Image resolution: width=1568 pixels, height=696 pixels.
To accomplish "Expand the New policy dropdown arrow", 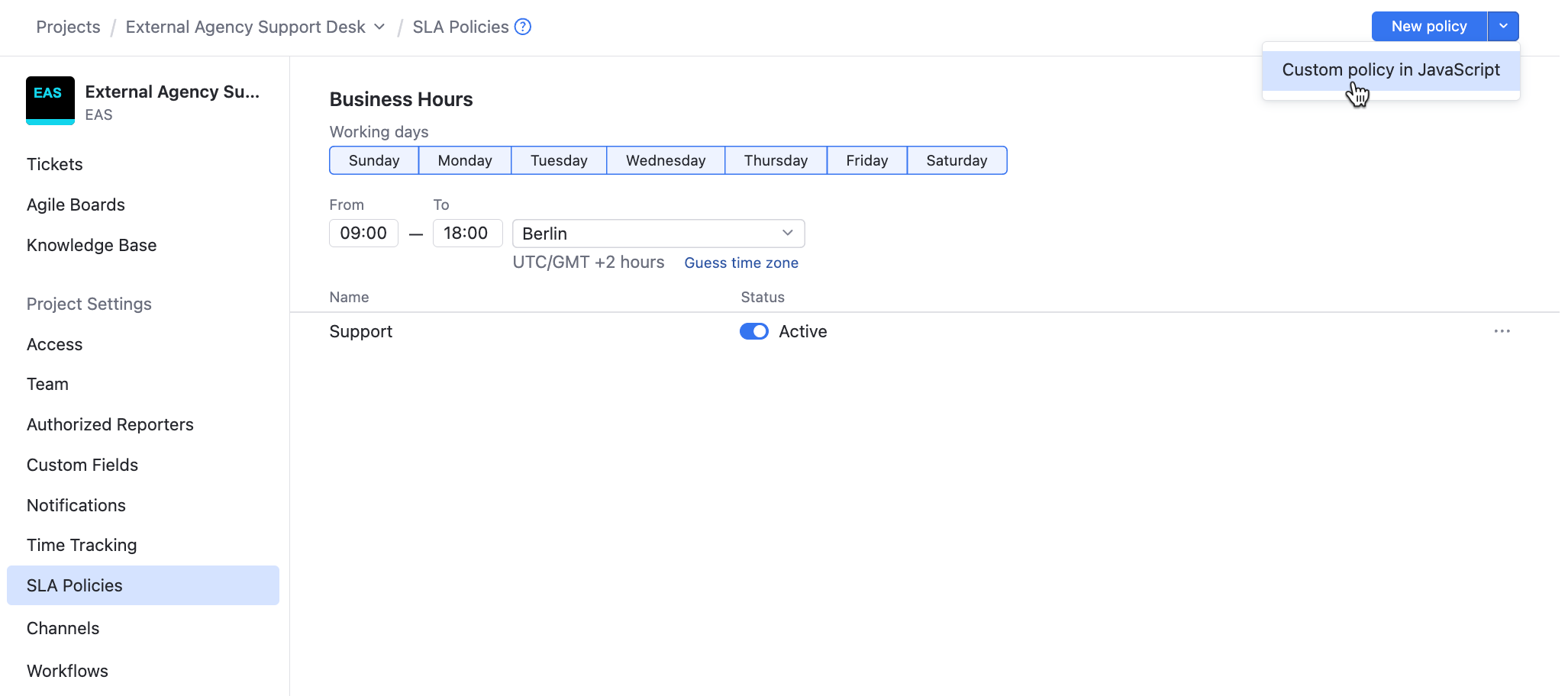I will pyautogui.click(x=1504, y=26).
